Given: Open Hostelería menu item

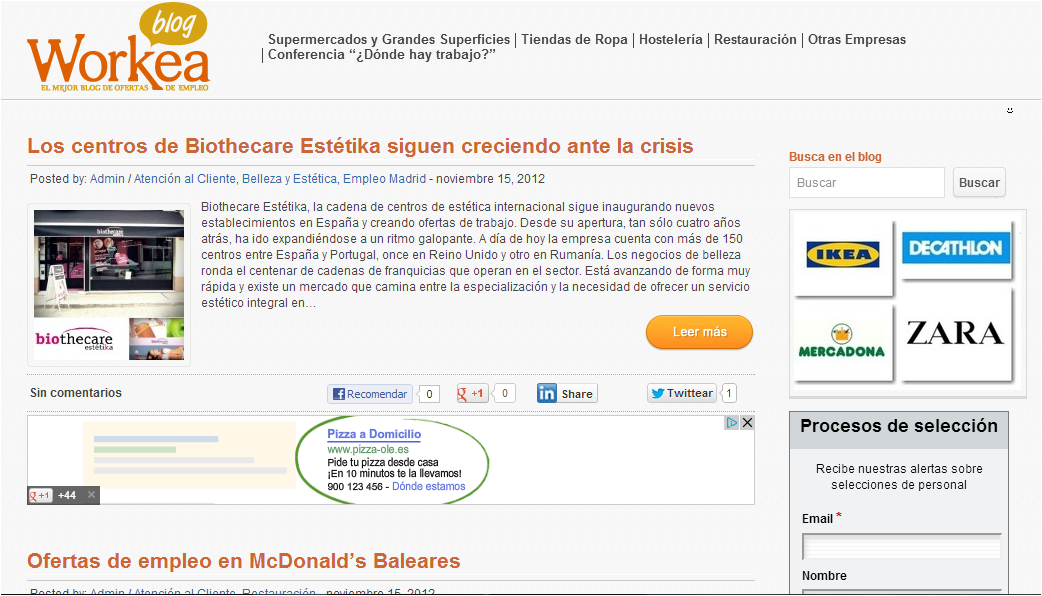Looking at the screenshot, I should 671,39.
